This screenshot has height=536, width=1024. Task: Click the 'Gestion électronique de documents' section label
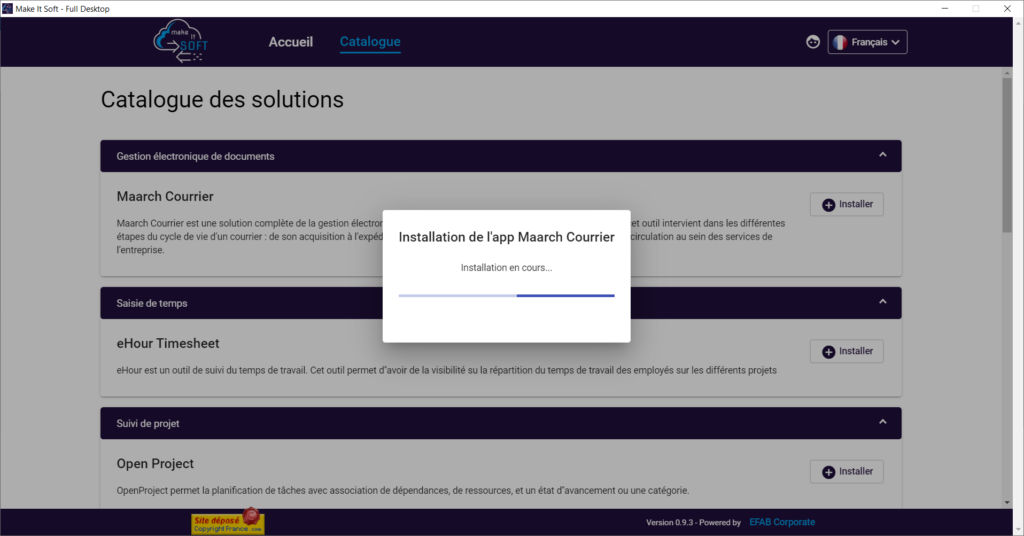click(195, 156)
